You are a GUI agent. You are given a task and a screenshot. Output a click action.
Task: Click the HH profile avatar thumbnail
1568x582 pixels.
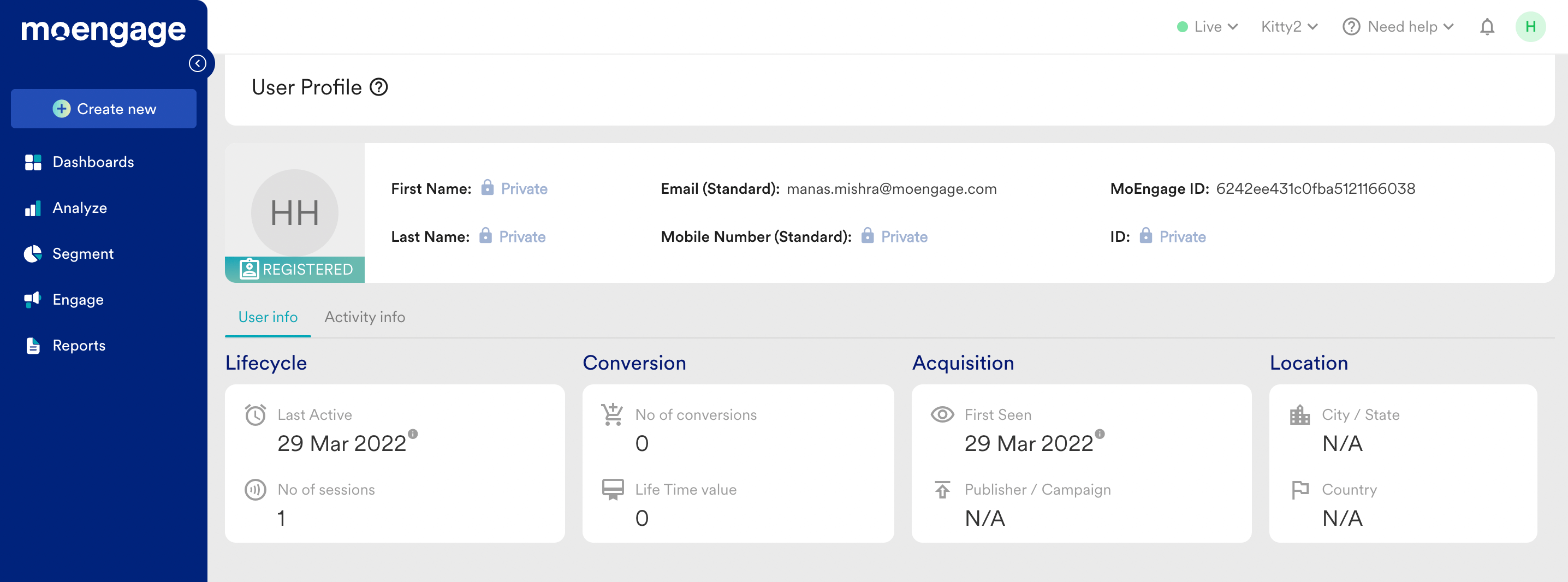tap(295, 212)
